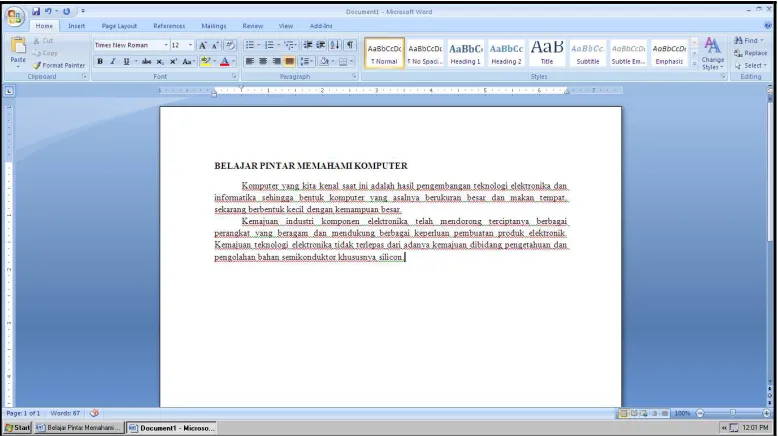This screenshot has width=778, height=436.
Task: Switch to the Page Layout tab
Action: [119, 26]
